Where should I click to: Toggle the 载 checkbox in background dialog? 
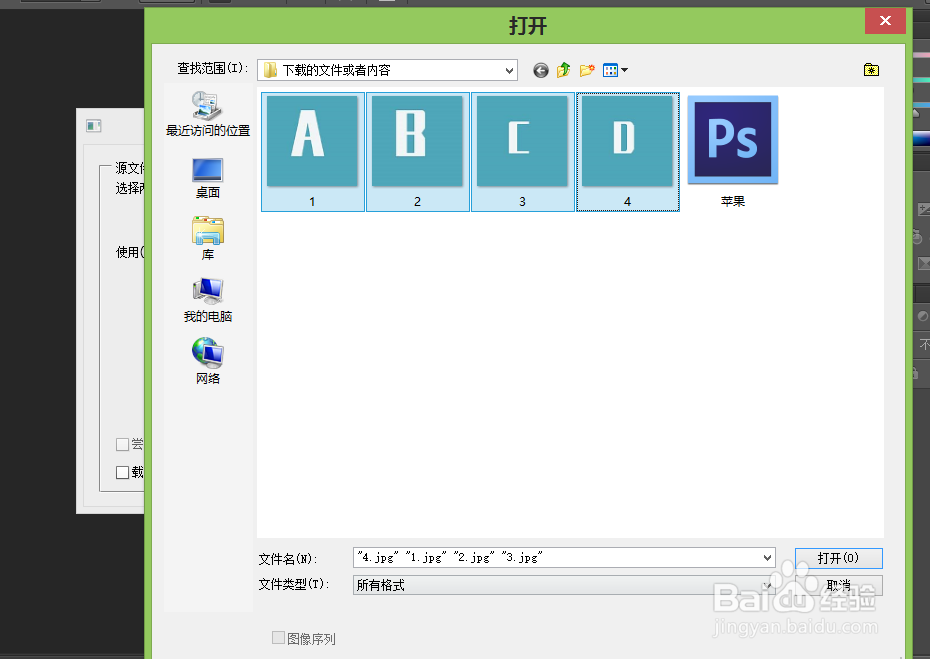coord(122,472)
